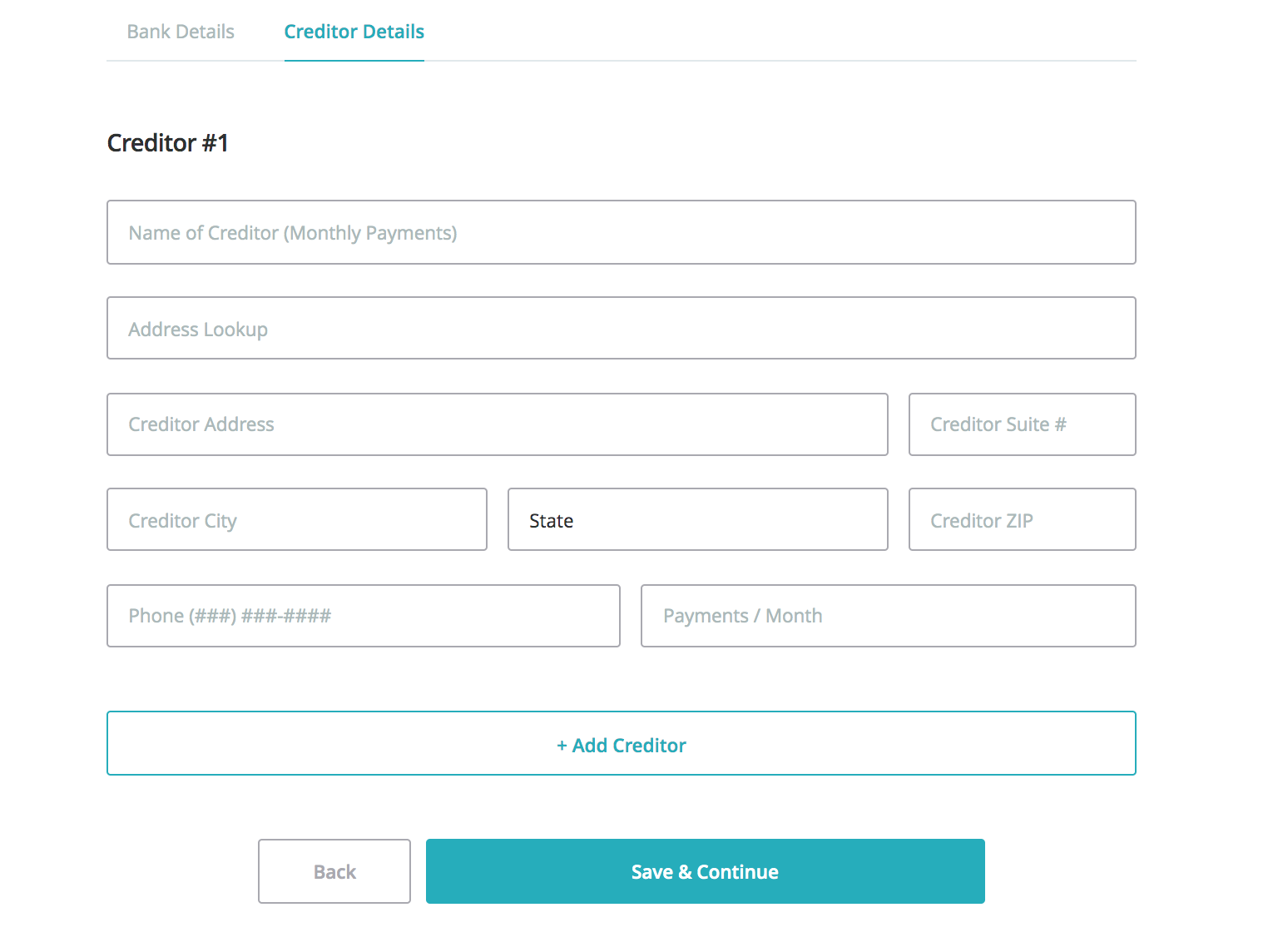
Task: Click the Name of Creditor field
Action: point(621,232)
